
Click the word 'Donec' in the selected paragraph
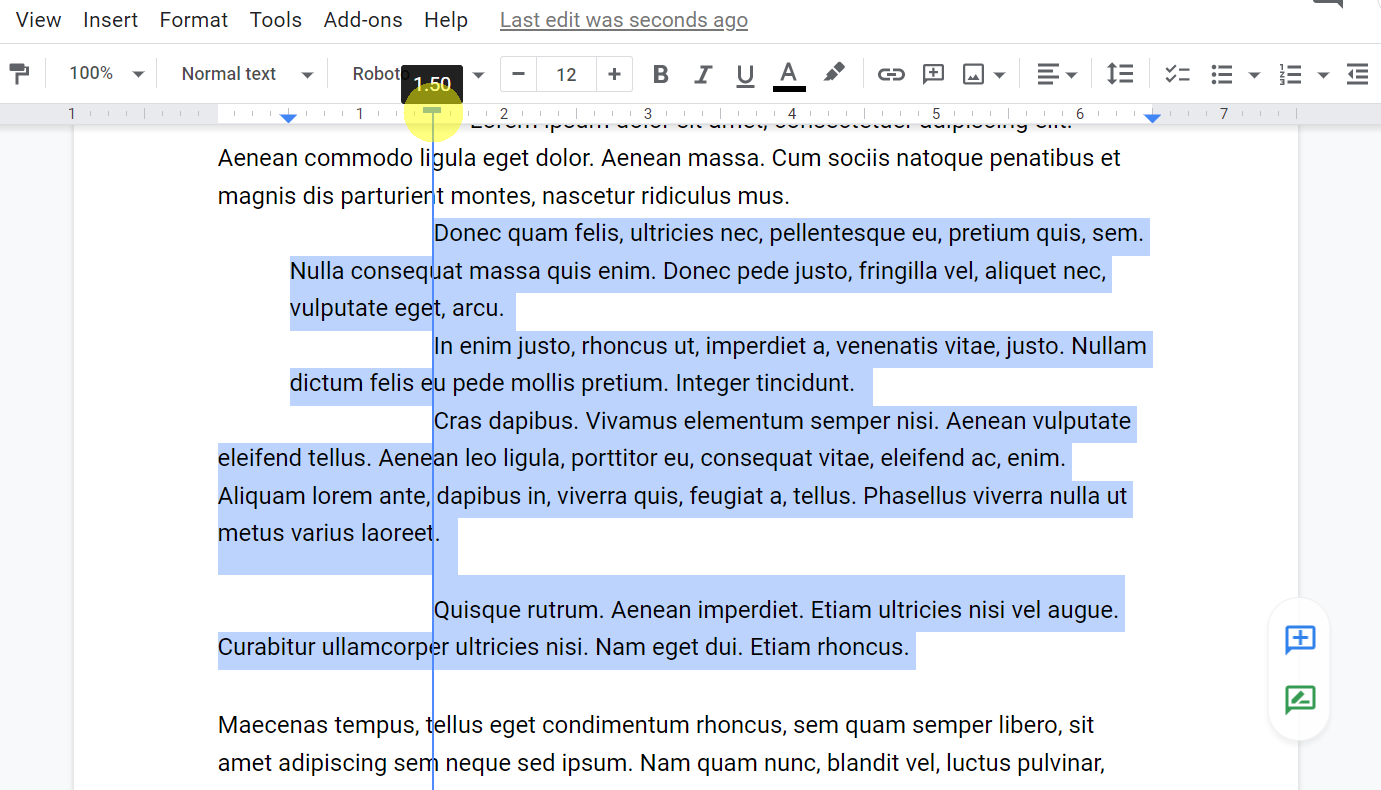click(x=467, y=234)
